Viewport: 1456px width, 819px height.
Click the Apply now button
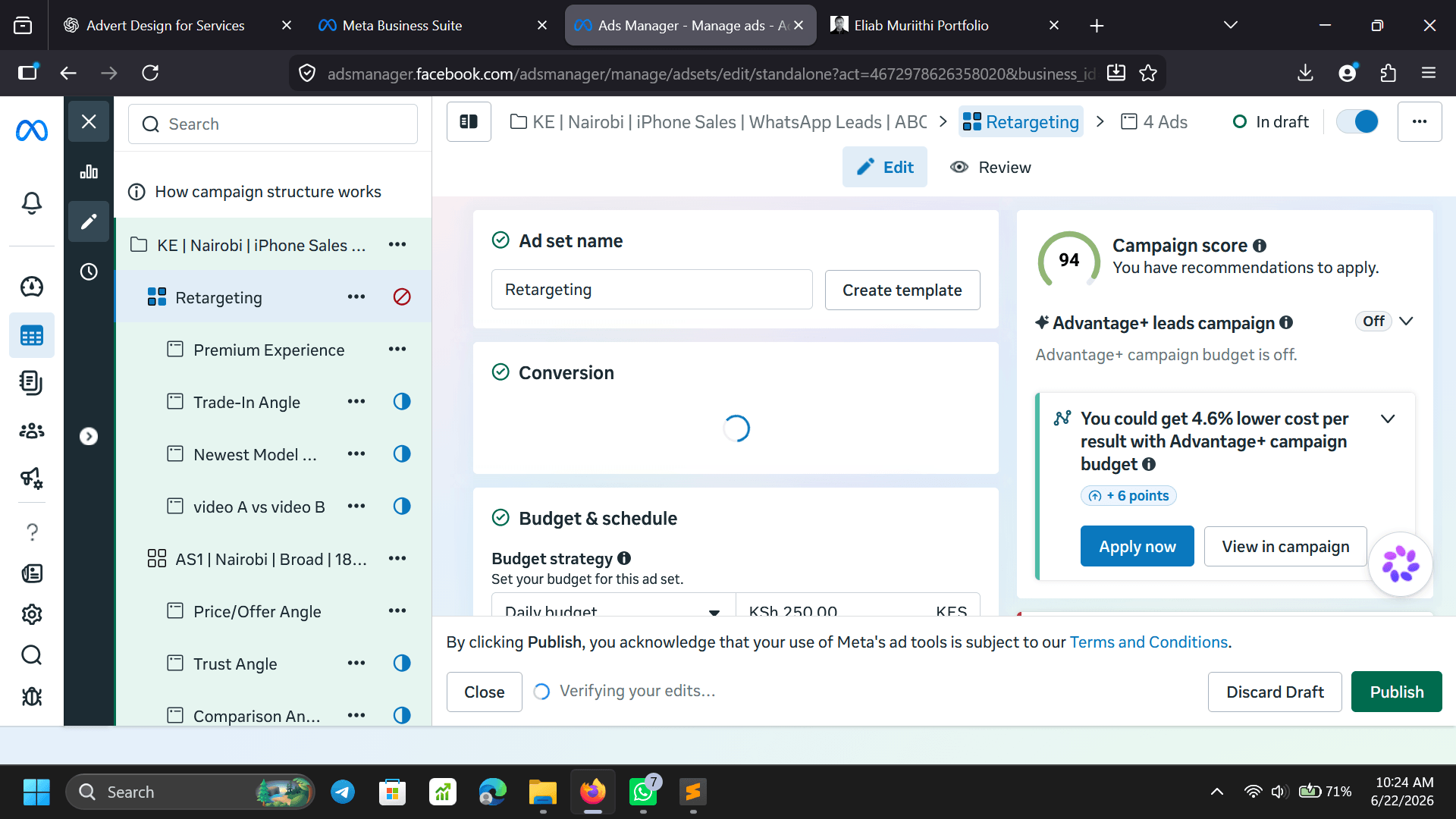[1137, 546]
